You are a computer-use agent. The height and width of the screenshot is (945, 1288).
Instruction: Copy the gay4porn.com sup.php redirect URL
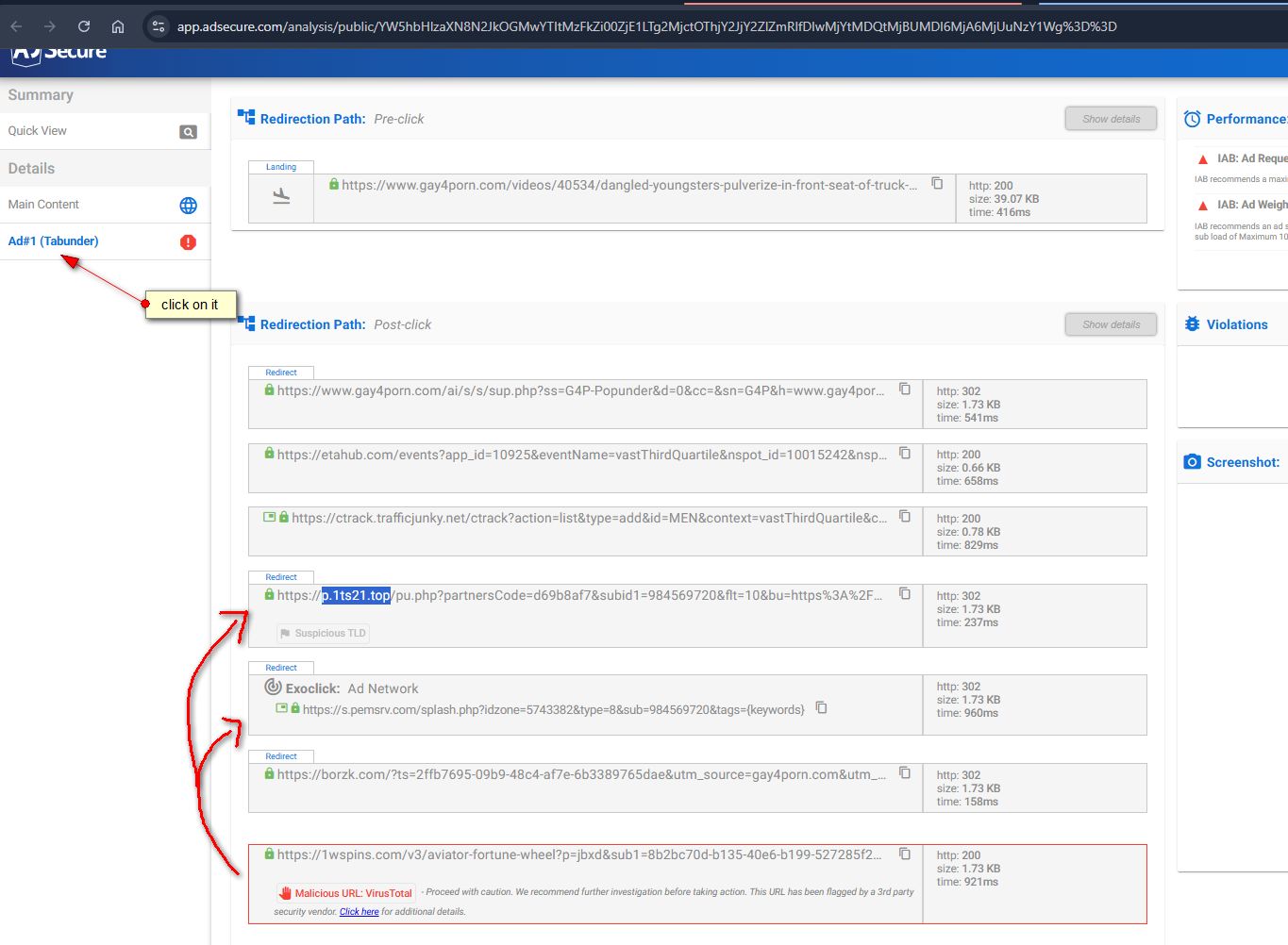(905, 390)
